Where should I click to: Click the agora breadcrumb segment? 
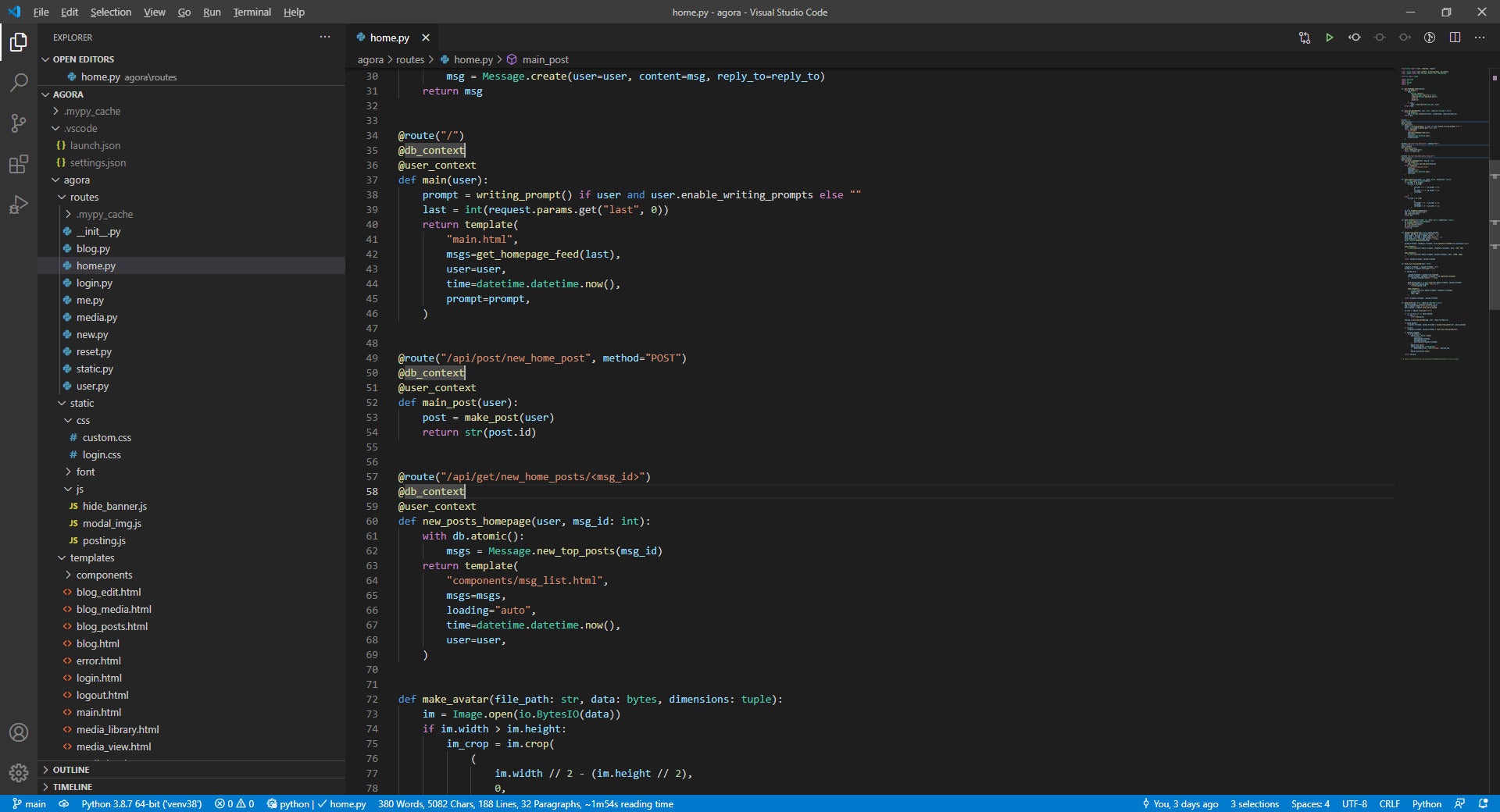[x=370, y=59]
